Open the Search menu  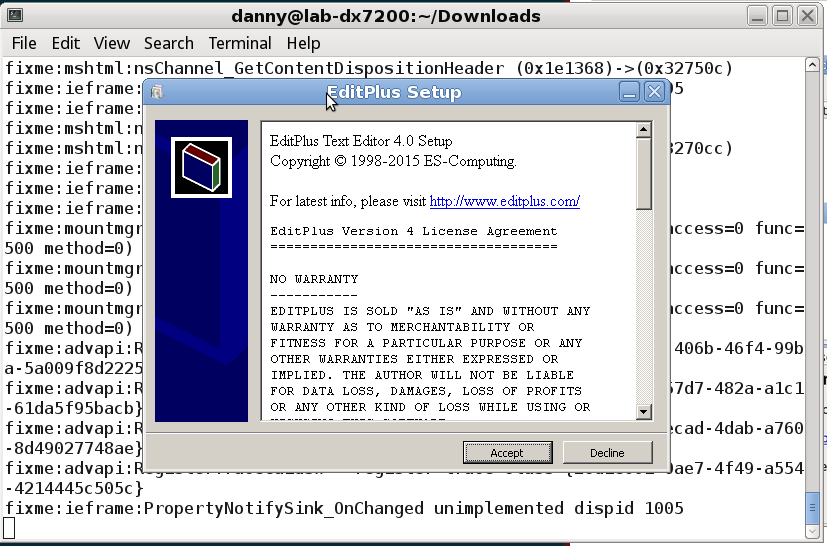coord(169,43)
